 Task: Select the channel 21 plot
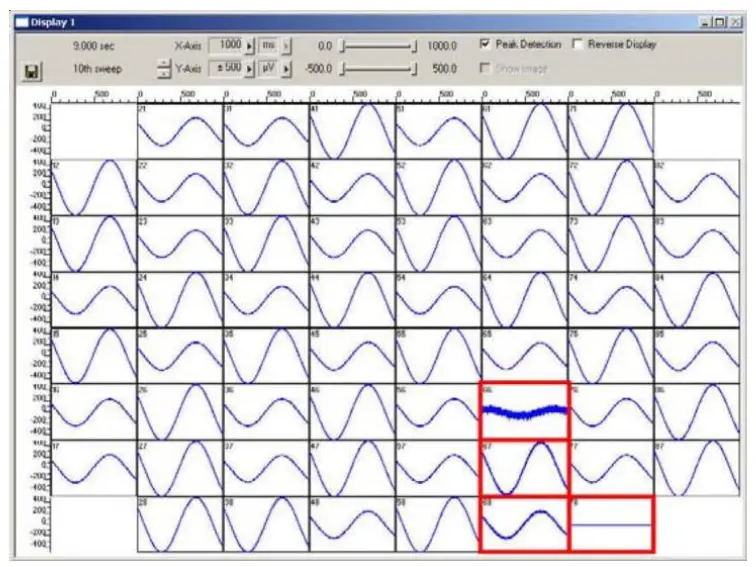coord(180,131)
